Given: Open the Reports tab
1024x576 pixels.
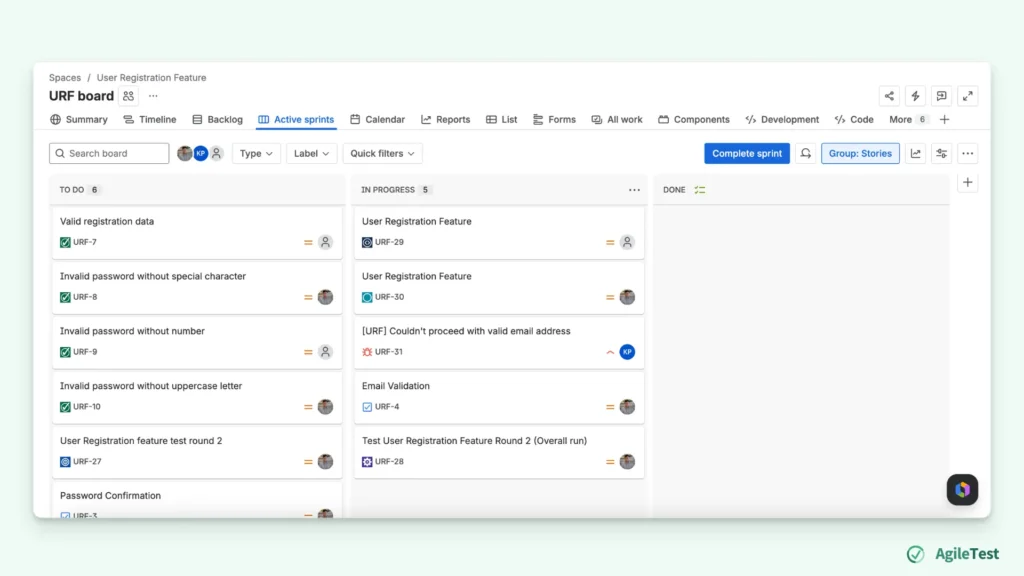Looking at the screenshot, I should tap(445, 120).
